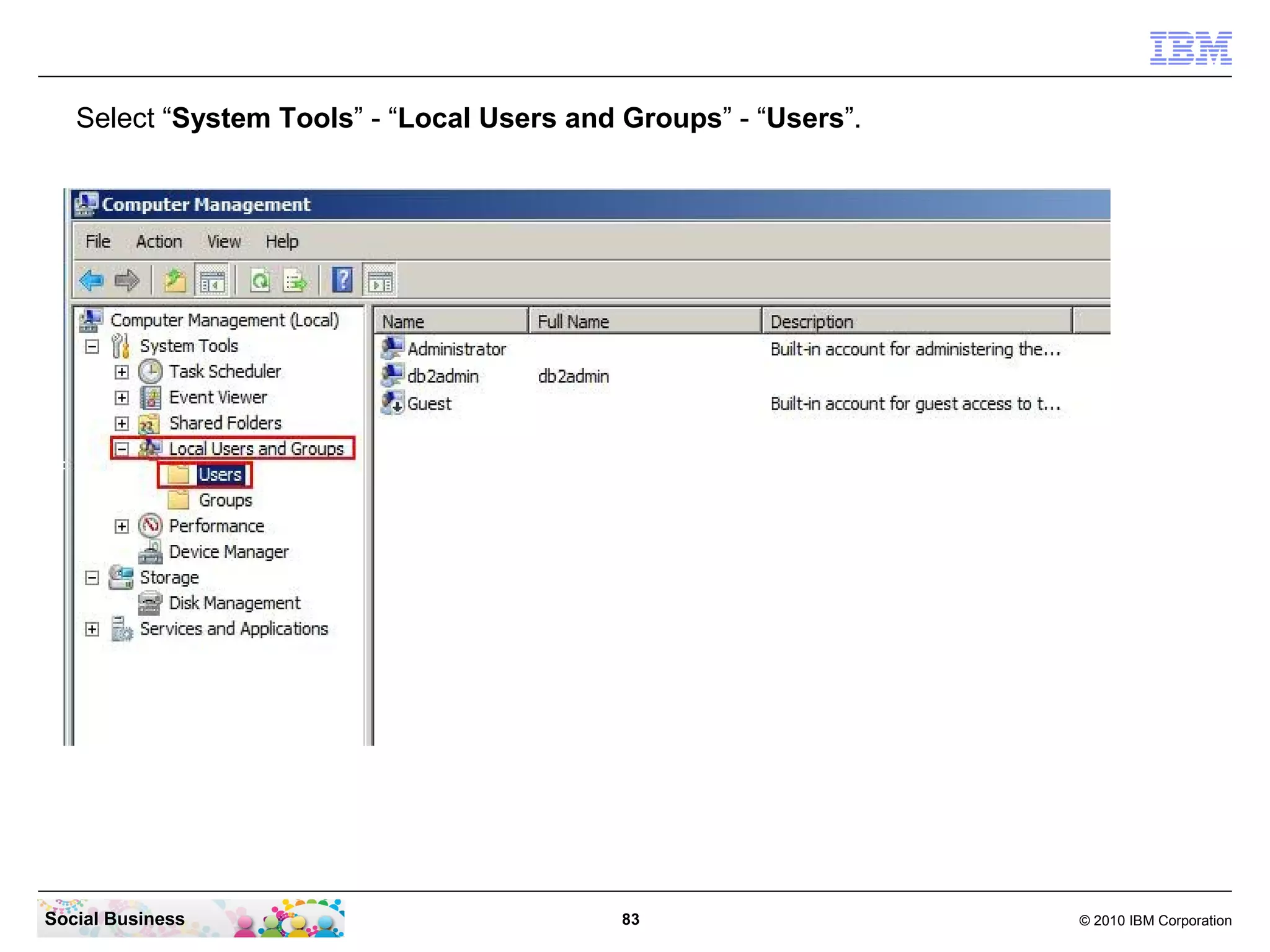Click the Event Viewer icon
1270x952 pixels.
click(150, 398)
